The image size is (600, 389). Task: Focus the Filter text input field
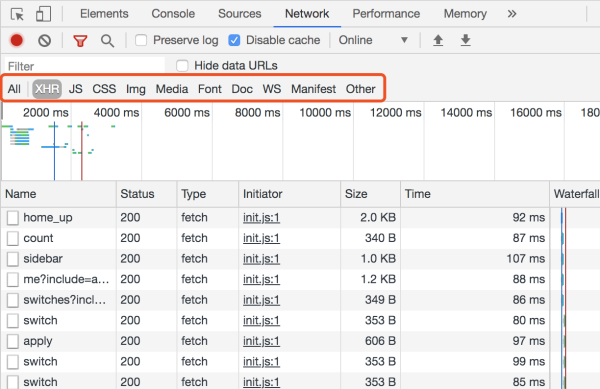(85, 66)
